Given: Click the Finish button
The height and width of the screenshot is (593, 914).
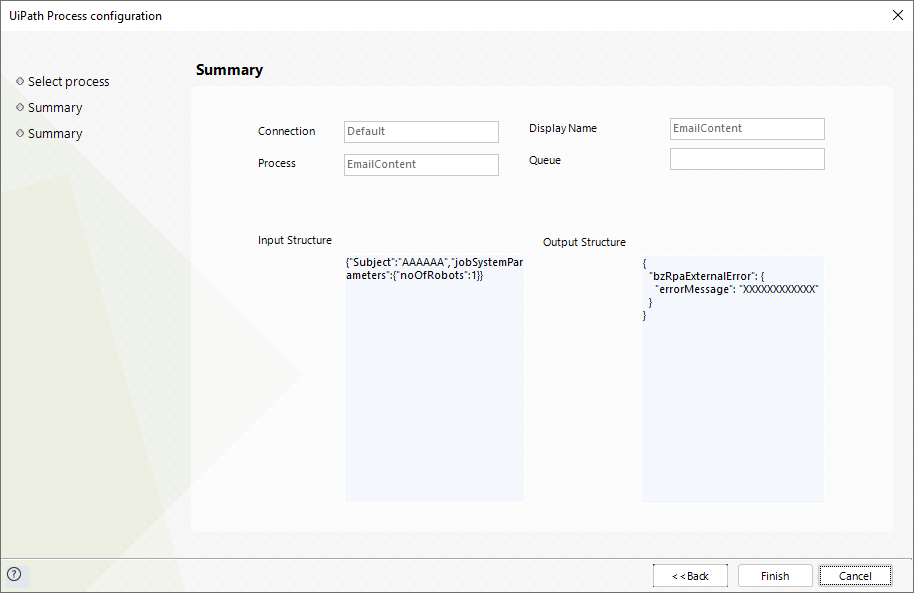Looking at the screenshot, I should (x=775, y=576).
